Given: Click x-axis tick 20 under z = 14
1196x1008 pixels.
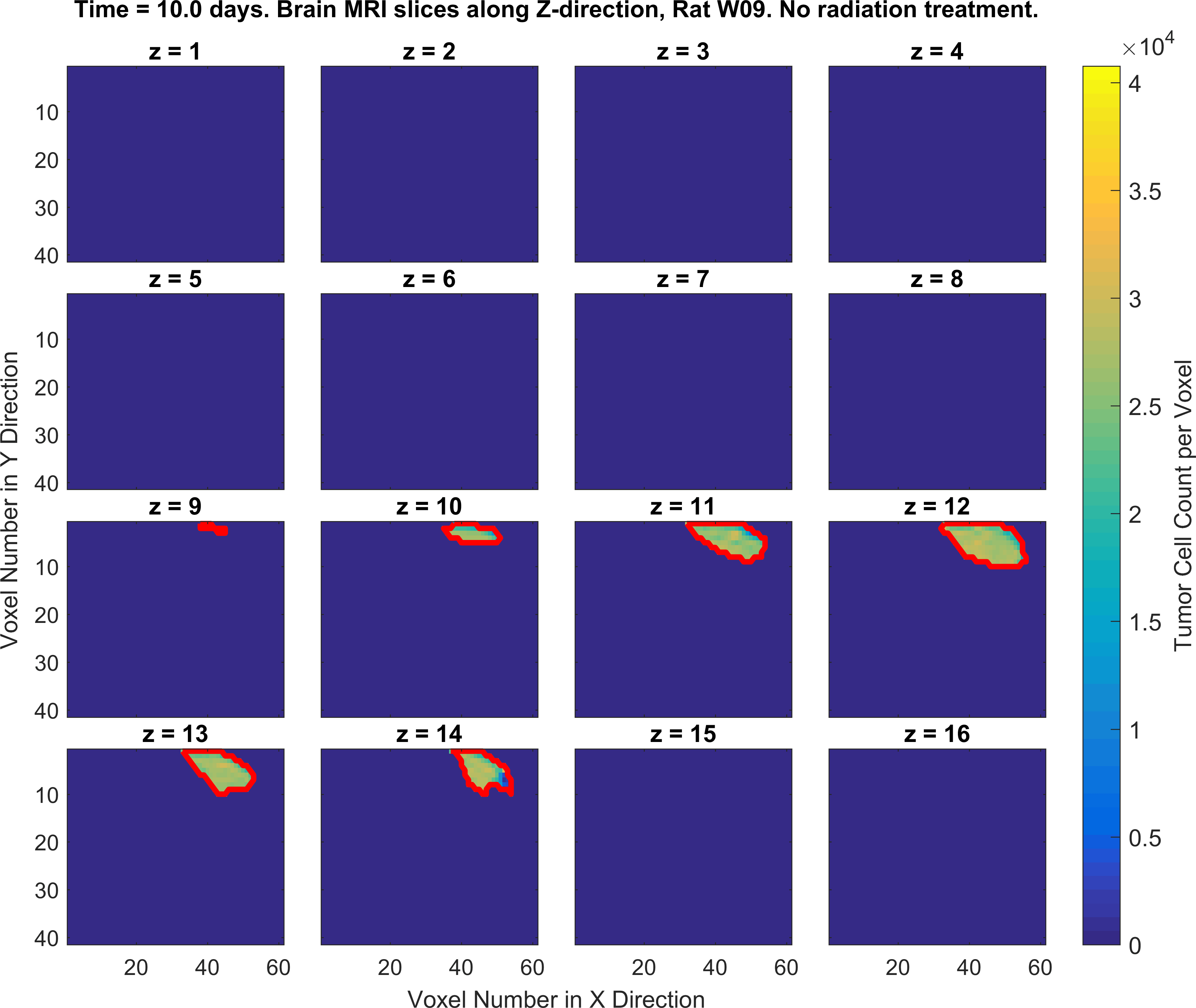Looking at the screenshot, I should point(390,967).
